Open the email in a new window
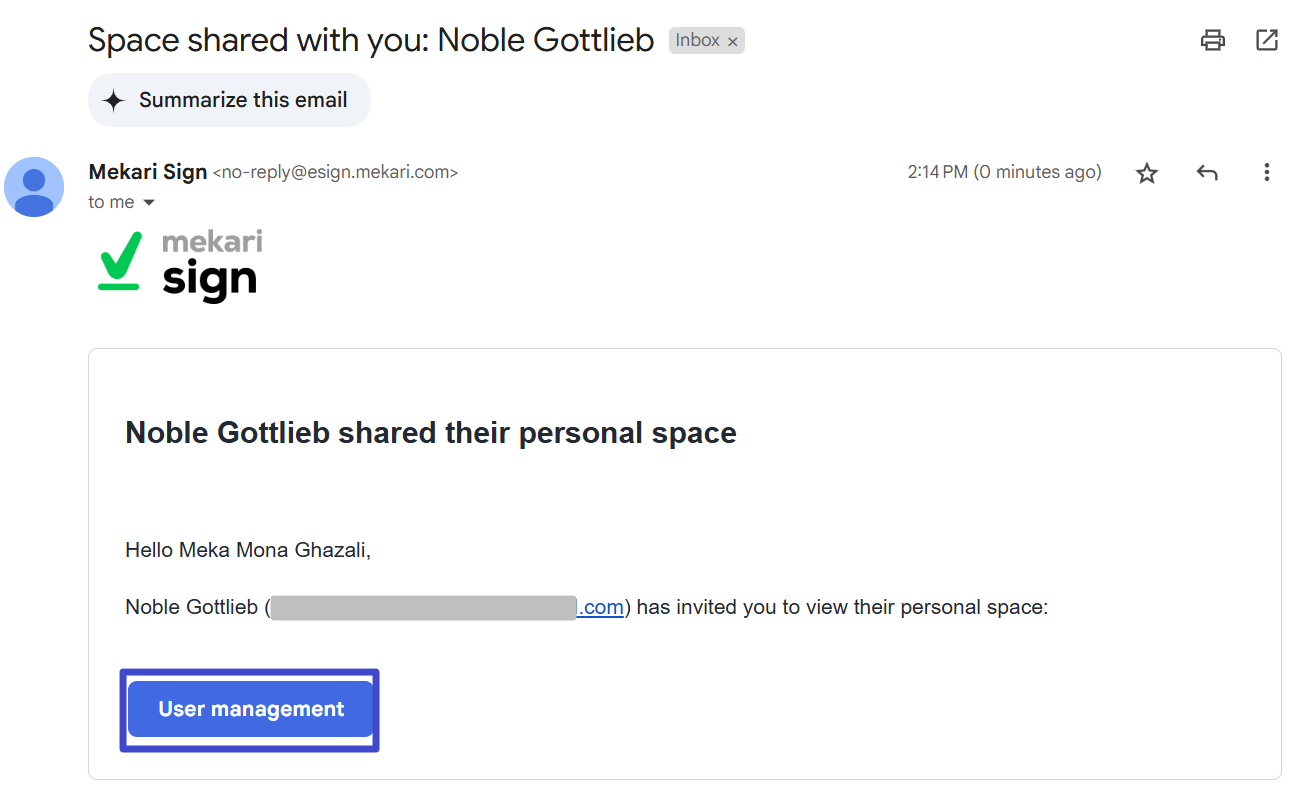The height and width of the screenshot is (808, 1304). (1267, 41)
